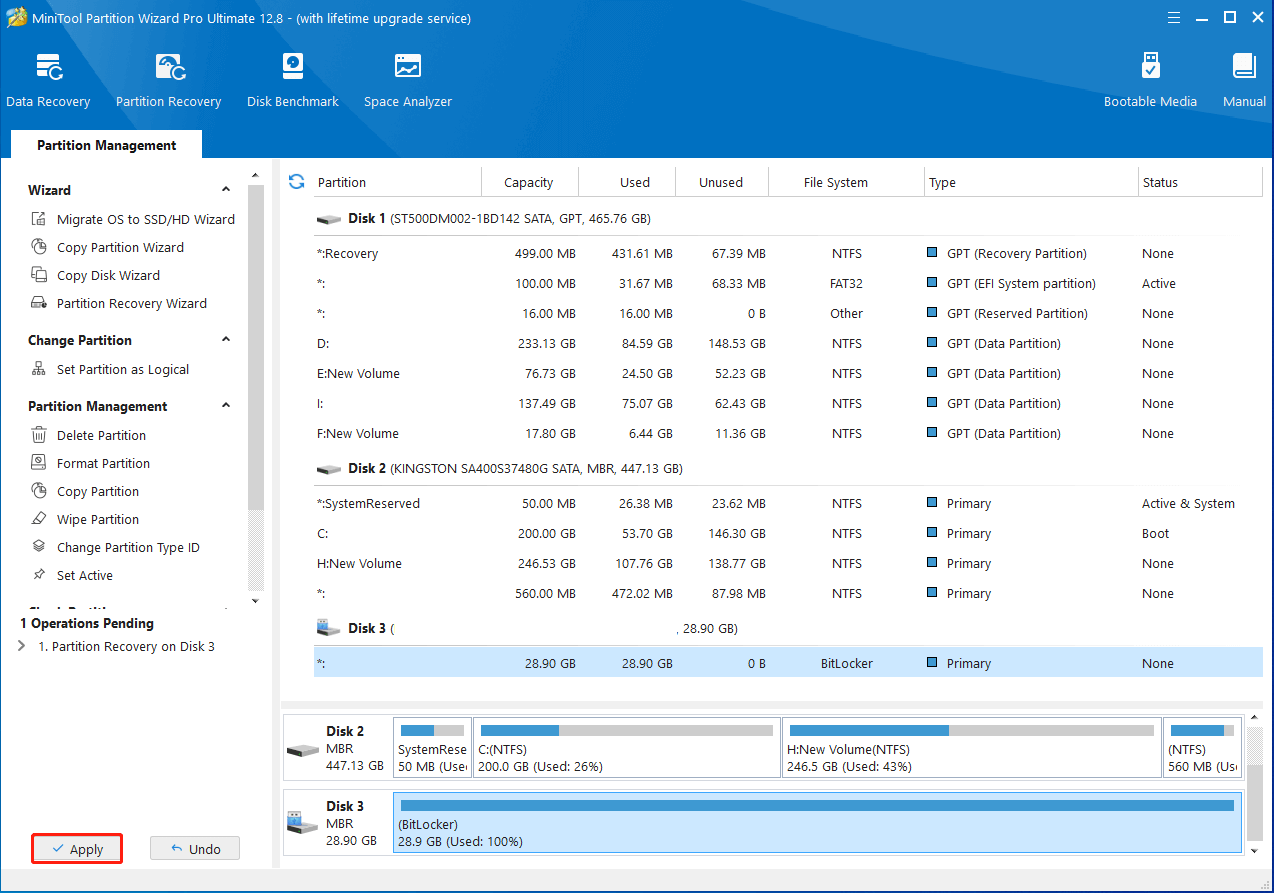The height and width of the screenshot is (893, 1274).
Task: Collapse the Partition Management sidebar section
Action: pos(226,406)
